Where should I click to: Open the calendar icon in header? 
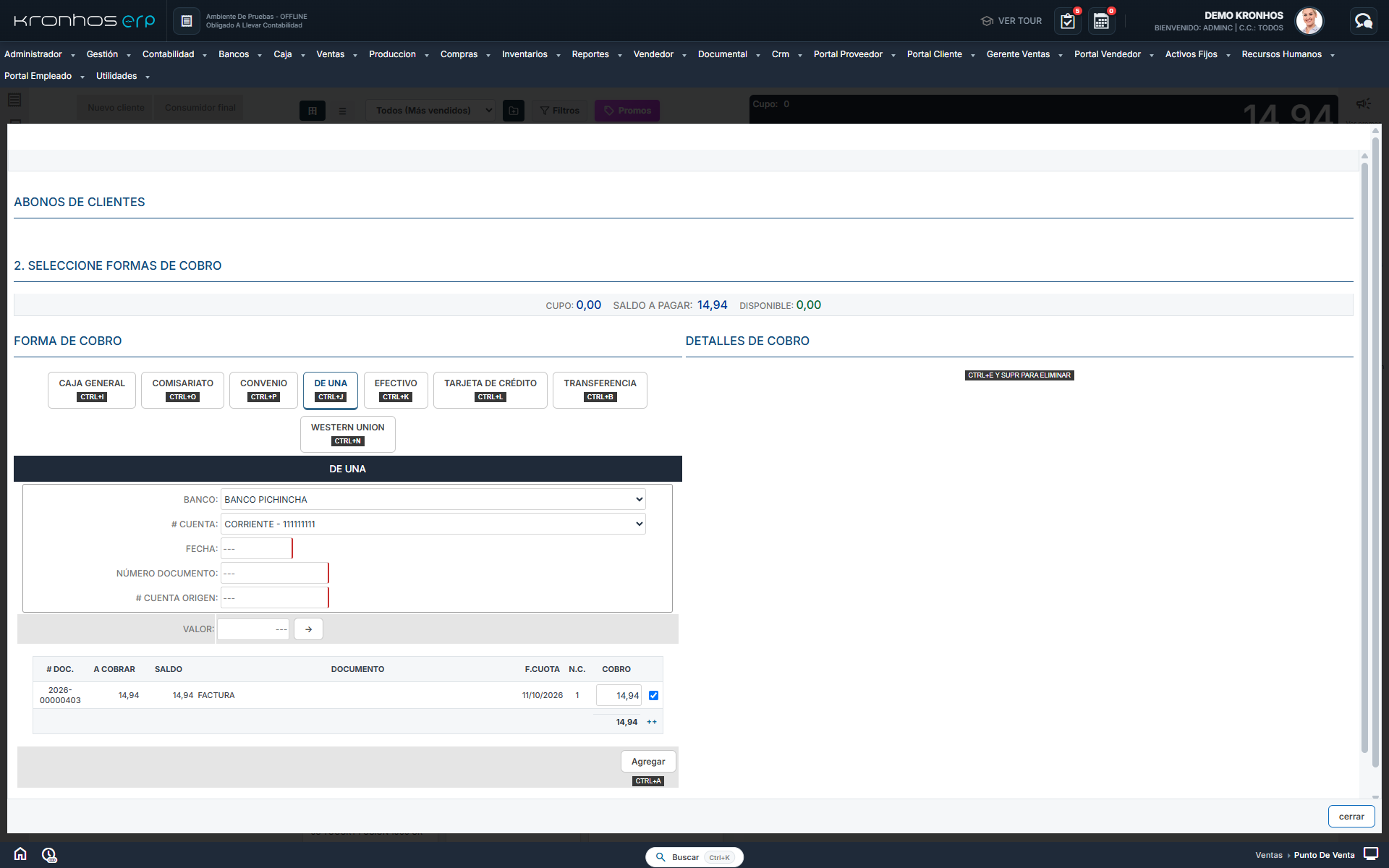1101,21
